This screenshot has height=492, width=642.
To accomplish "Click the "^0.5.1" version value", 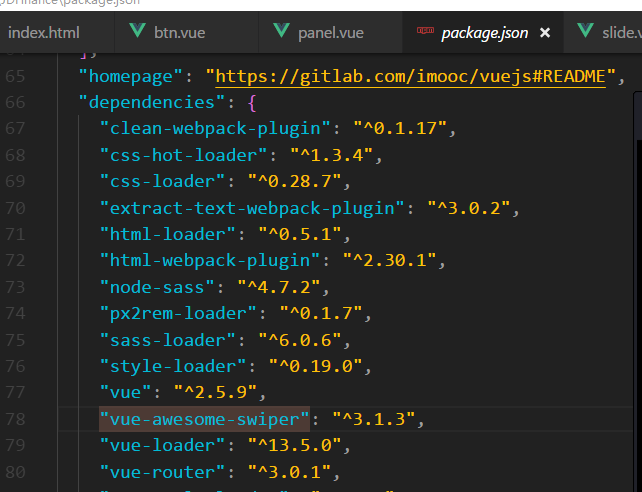I will tap(300, 235).
